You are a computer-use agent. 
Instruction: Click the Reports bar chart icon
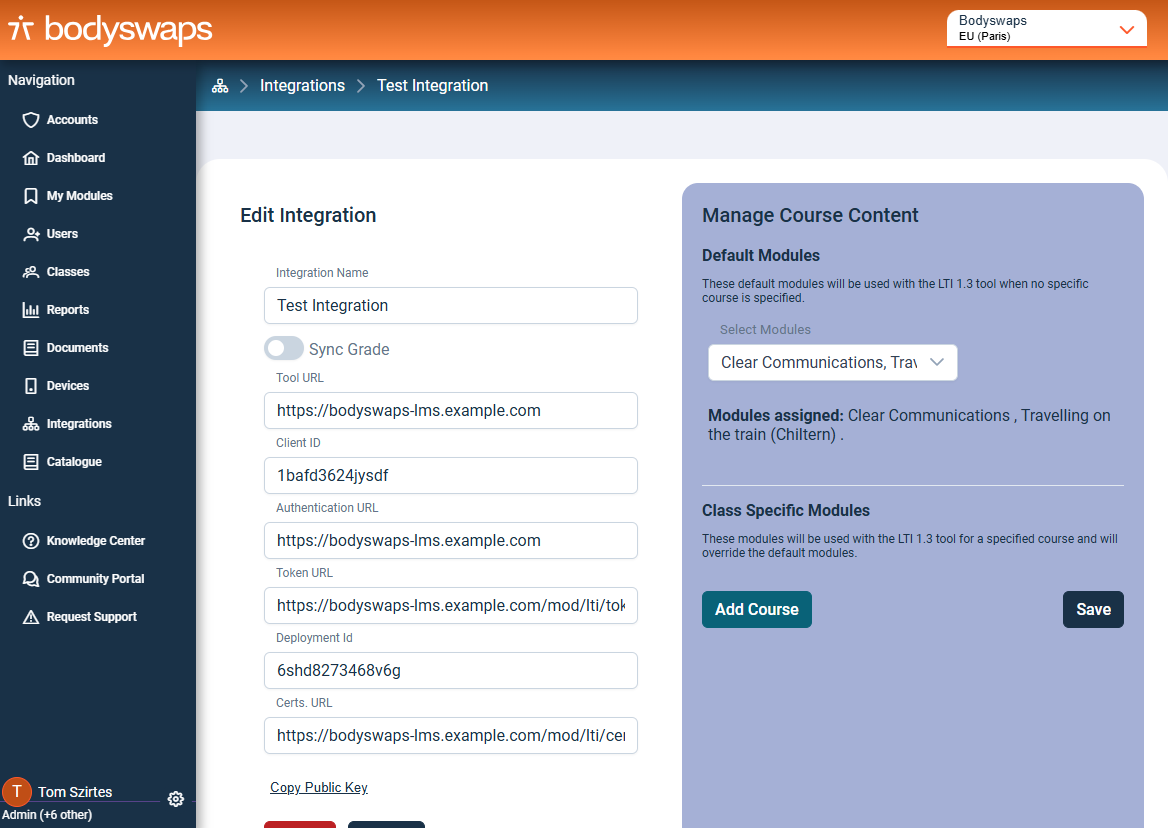(31, 310)
